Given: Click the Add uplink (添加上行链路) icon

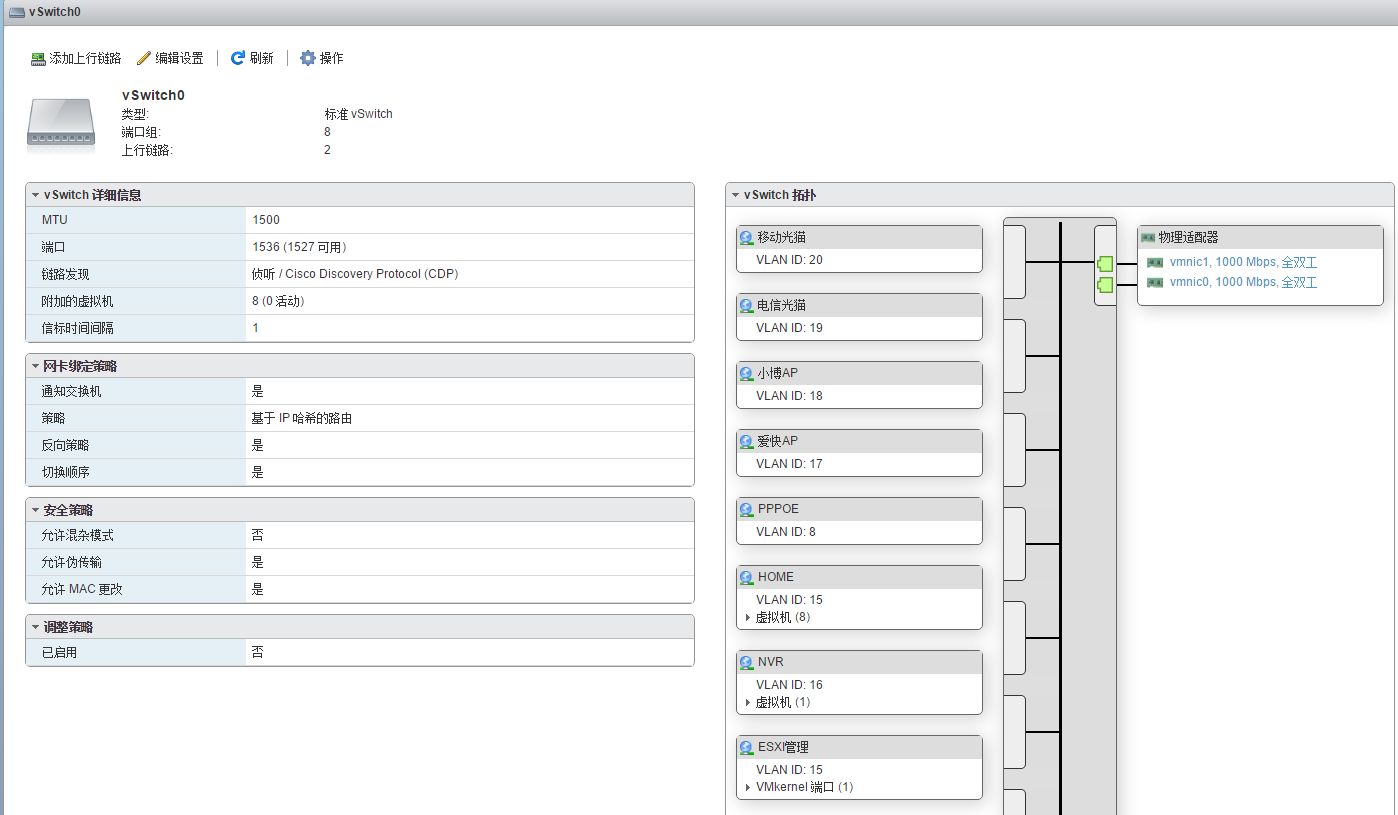Looking at the screenshot, I should coord(39,59).
